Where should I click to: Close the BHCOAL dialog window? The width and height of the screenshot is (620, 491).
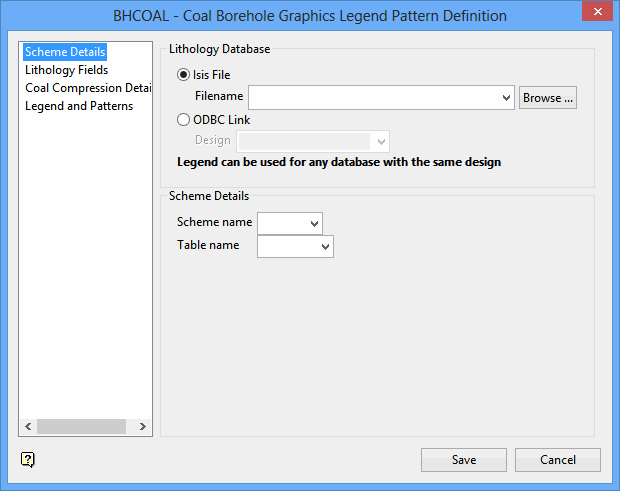click(597, 11)
